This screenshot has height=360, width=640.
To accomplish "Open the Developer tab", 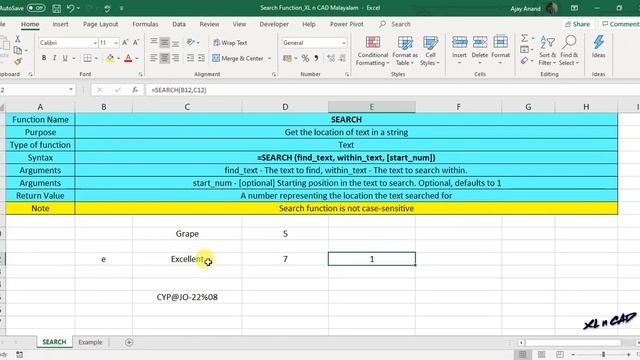I will 274,24.
